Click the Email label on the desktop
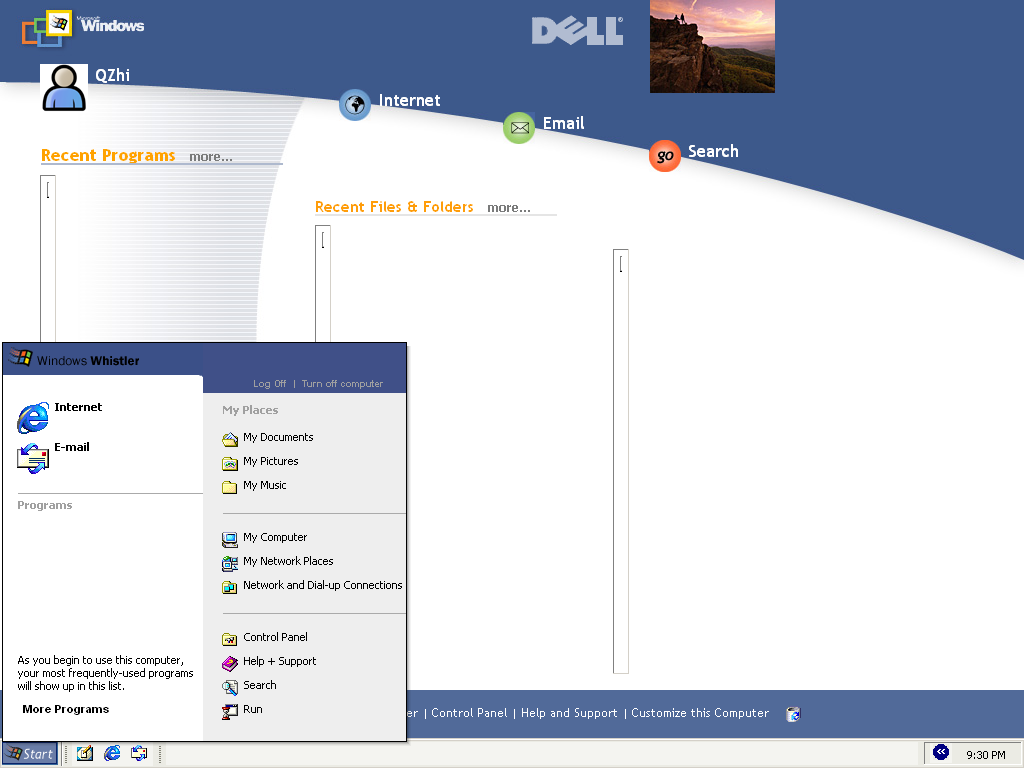Image resolution: width=1024 pixels, height=768 pixels. click(x=564, y=123)
